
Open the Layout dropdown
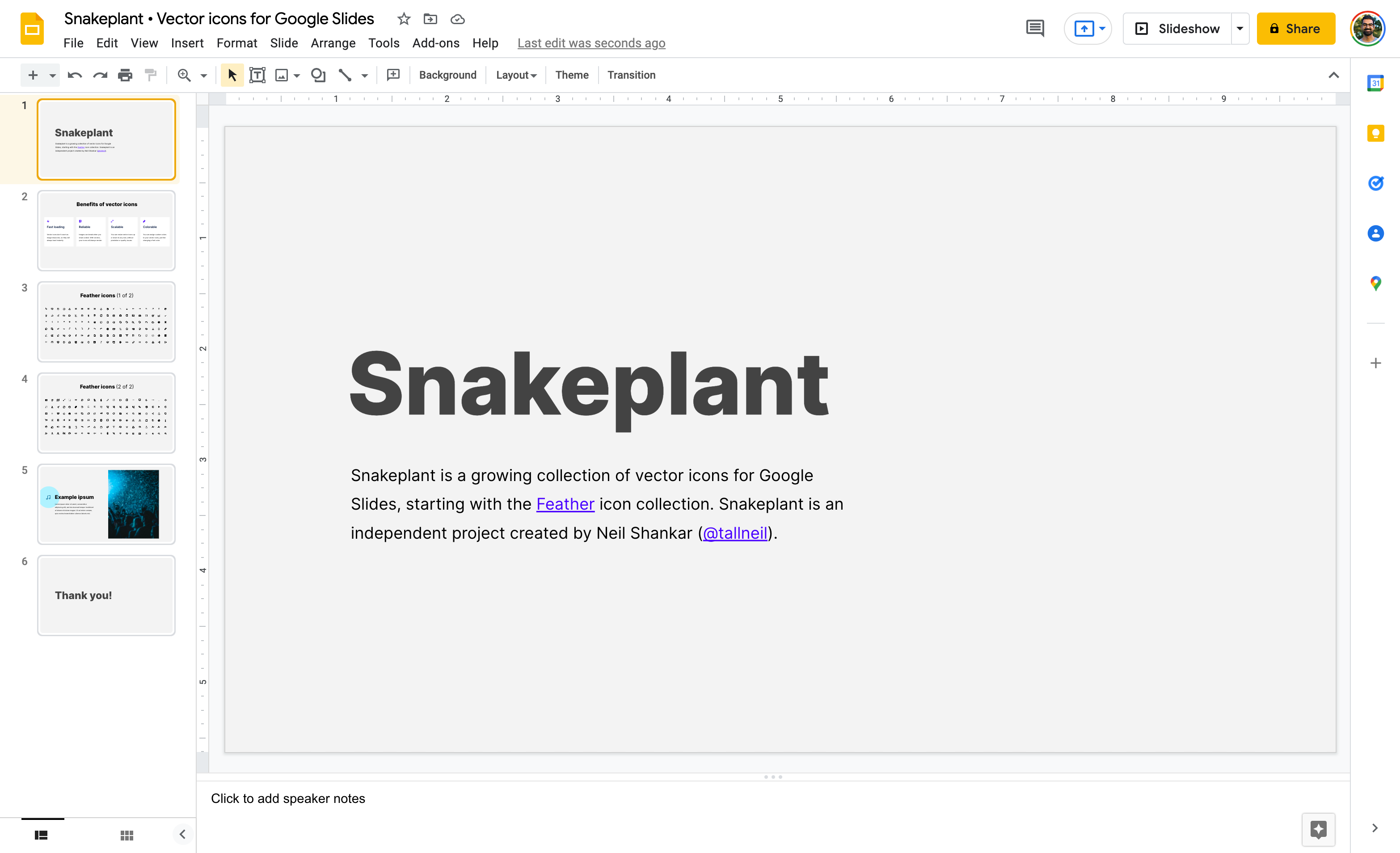pyautogui.click(x=515, y=75)
